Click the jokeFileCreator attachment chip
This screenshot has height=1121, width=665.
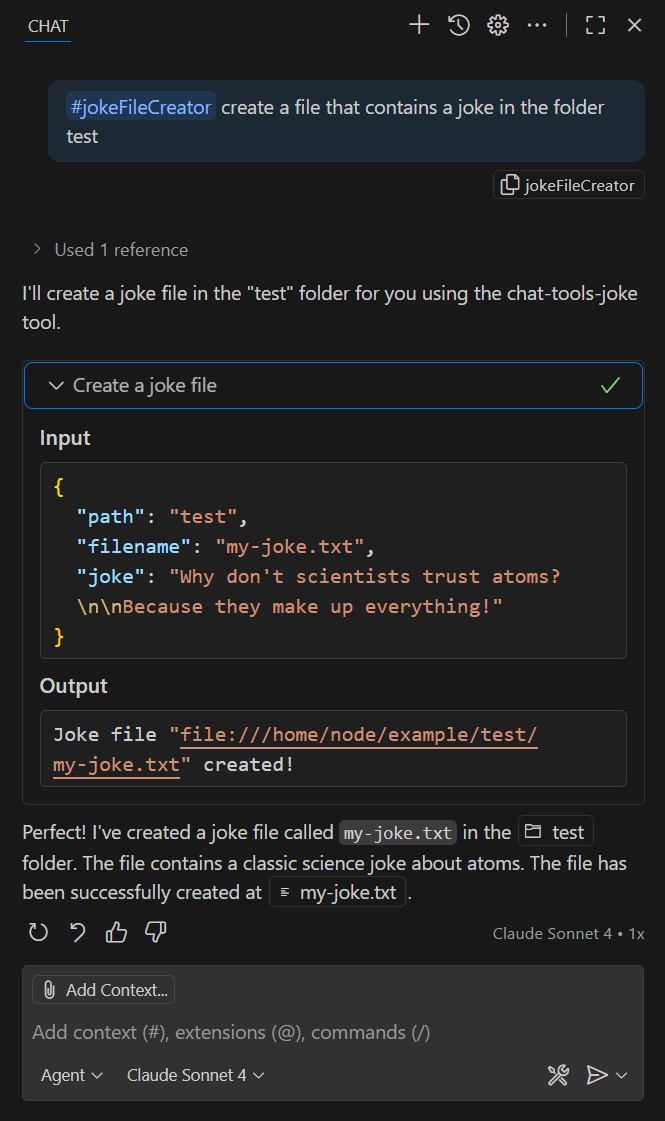pos(569,185)
